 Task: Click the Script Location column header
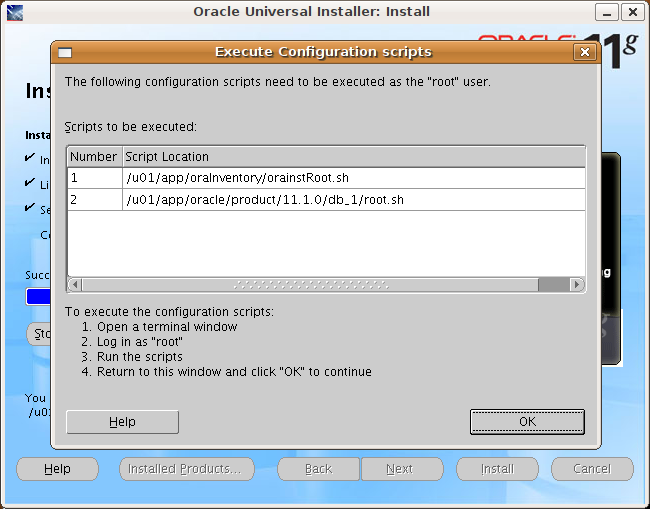pyautogui.click(x=354, y=157)
